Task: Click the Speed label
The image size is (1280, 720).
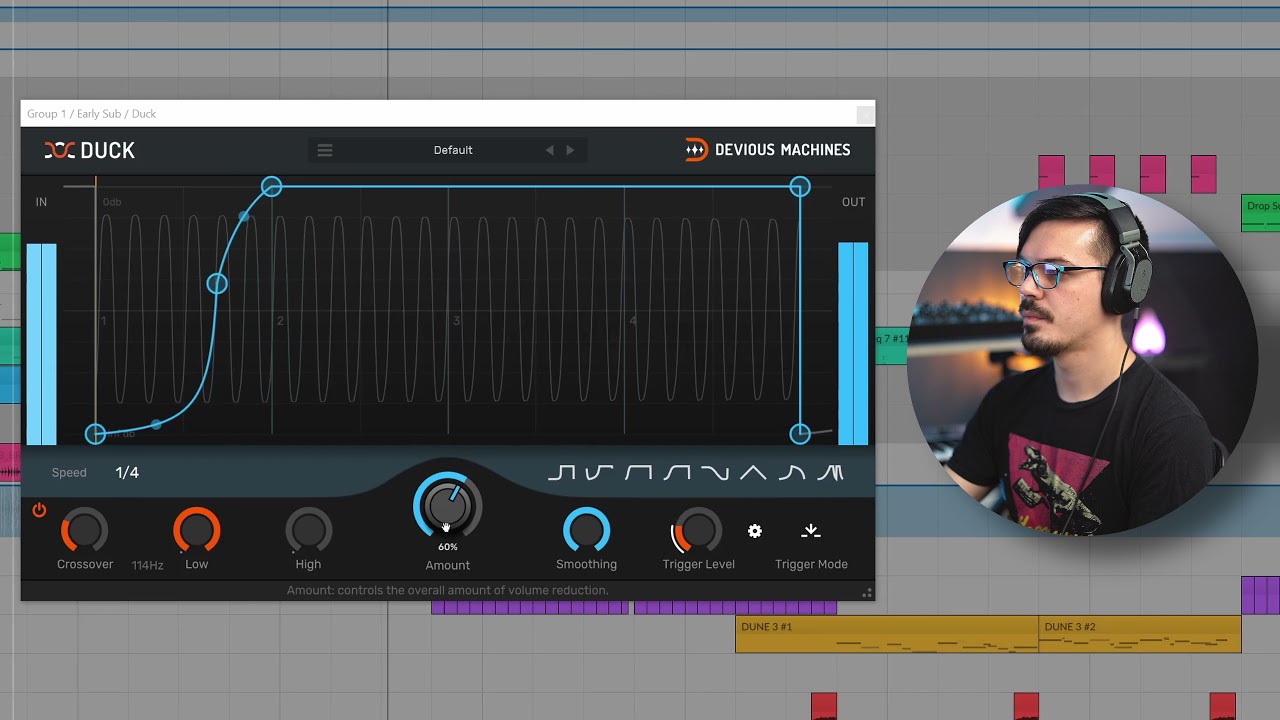Action: [x=69, y=473]
